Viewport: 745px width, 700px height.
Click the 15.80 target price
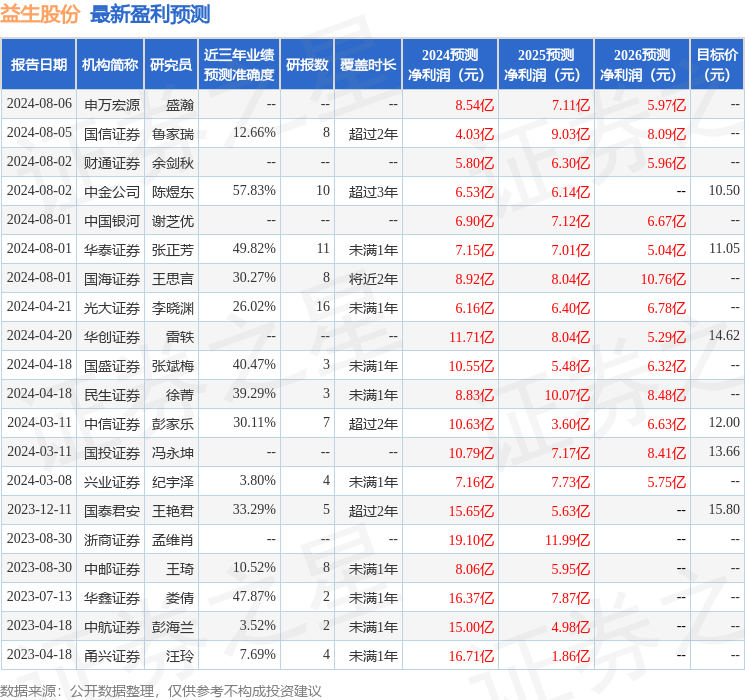724,509
